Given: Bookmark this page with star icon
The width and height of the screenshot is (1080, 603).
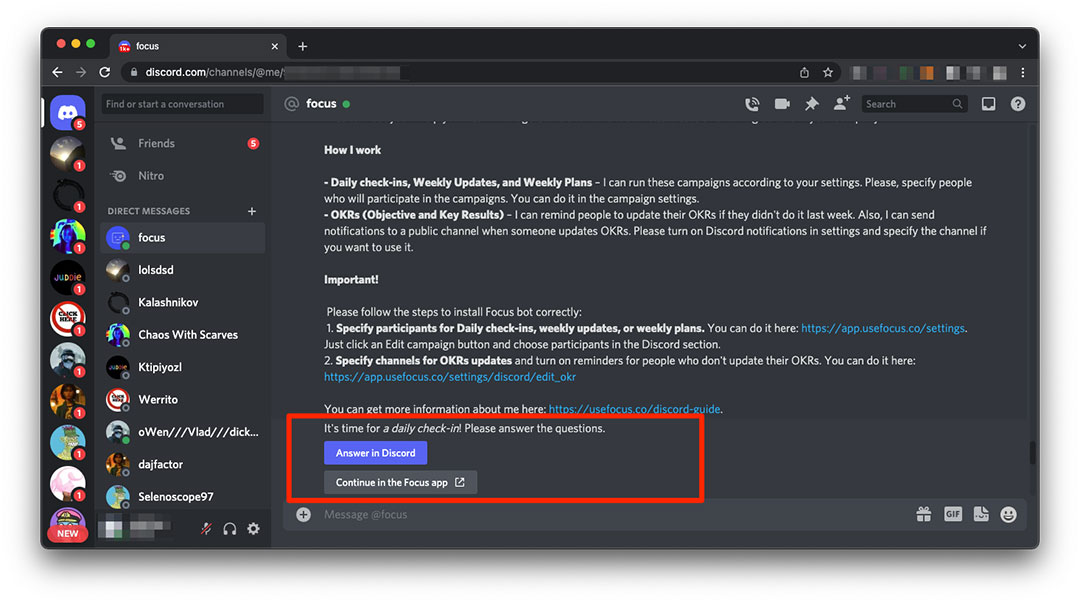Looking at the screenshot, I should click(x=828, y=72).
